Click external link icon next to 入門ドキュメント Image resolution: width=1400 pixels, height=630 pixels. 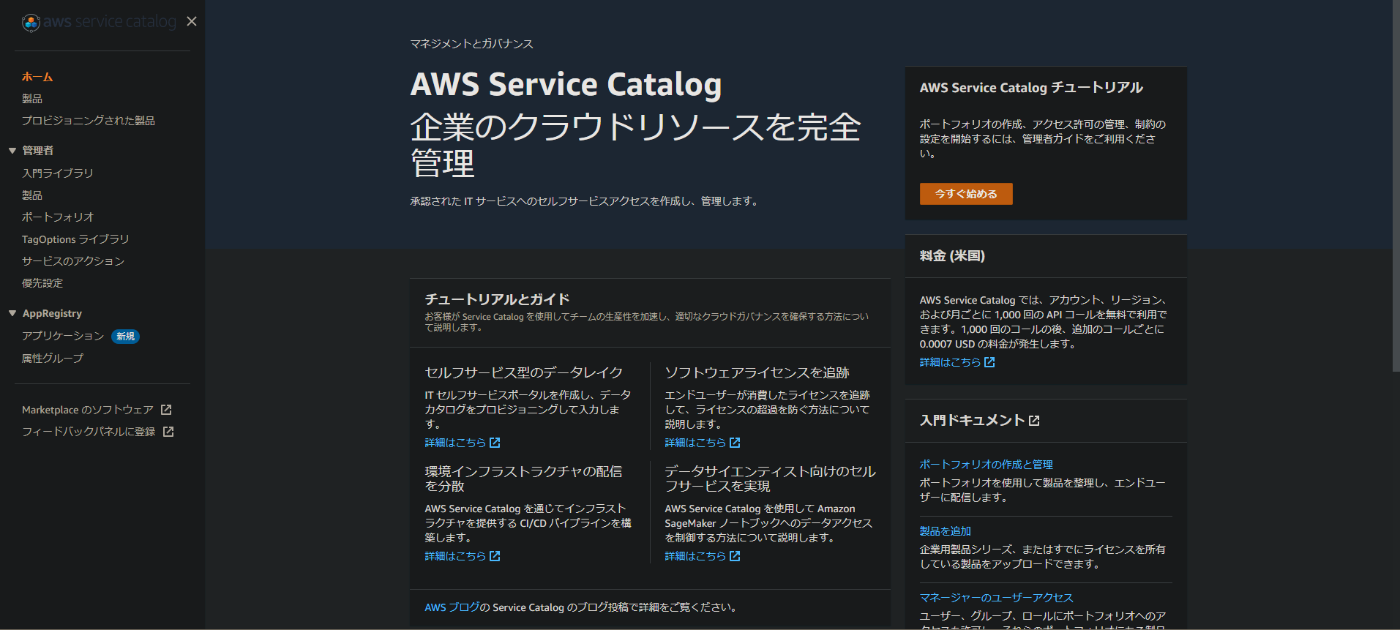coord(1034,421)
